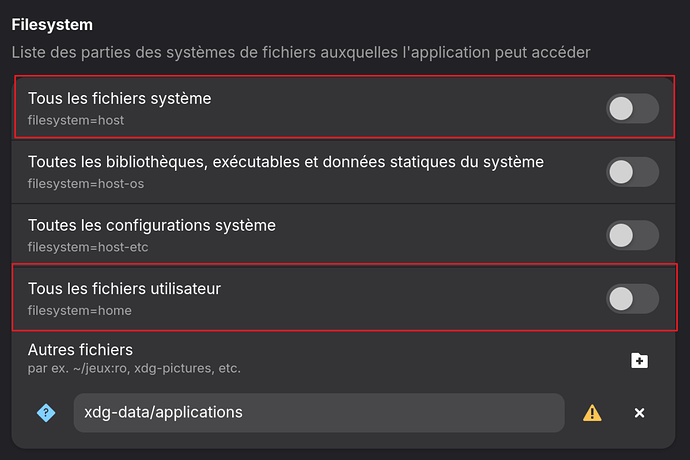This screenshot has height=460, width=690.
Task: Remove the xdg-data/applications entry
Action: [640, 413]
